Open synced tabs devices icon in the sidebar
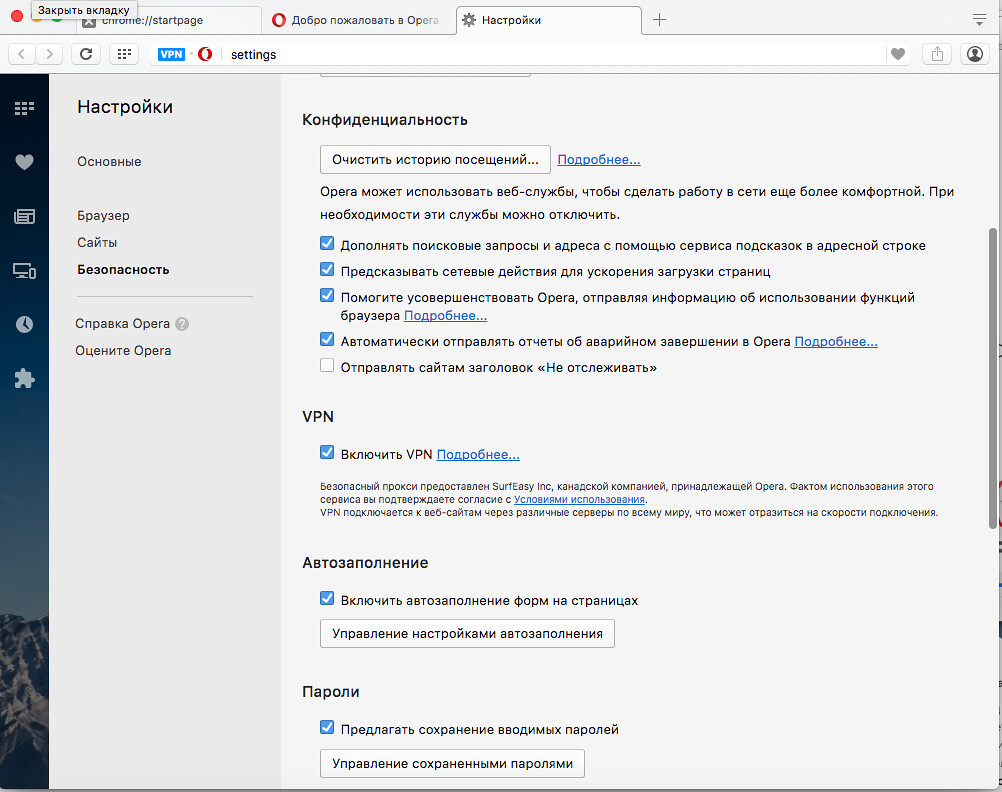This screenshot has width=1002, height=792. 24,271
